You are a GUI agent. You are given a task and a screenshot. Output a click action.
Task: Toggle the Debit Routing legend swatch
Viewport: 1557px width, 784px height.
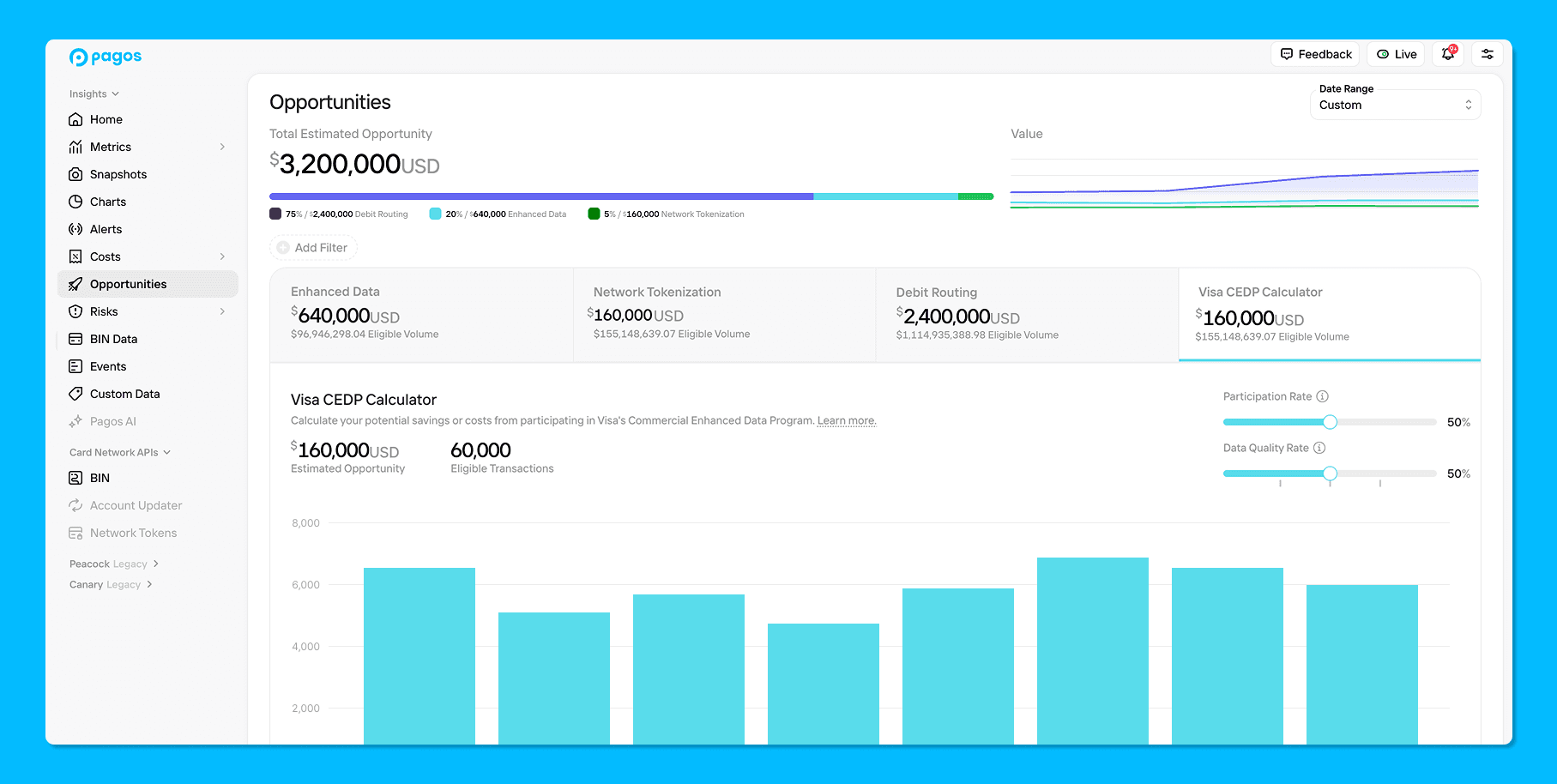pyautogui.click(x=275, y=214)
